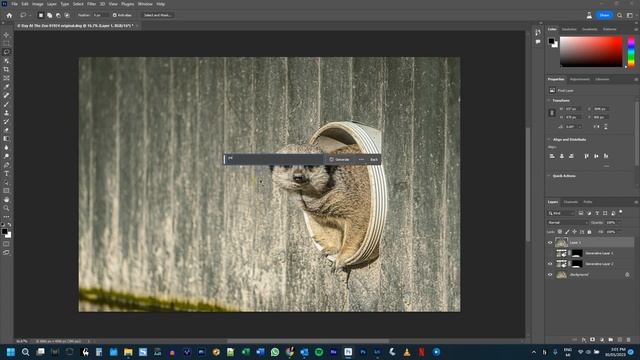Hide Generative Layer 2 eye icon
Image resolution: width=640 pixels, height=360 pixels.
pyautogui.click(x=550, y=264)
